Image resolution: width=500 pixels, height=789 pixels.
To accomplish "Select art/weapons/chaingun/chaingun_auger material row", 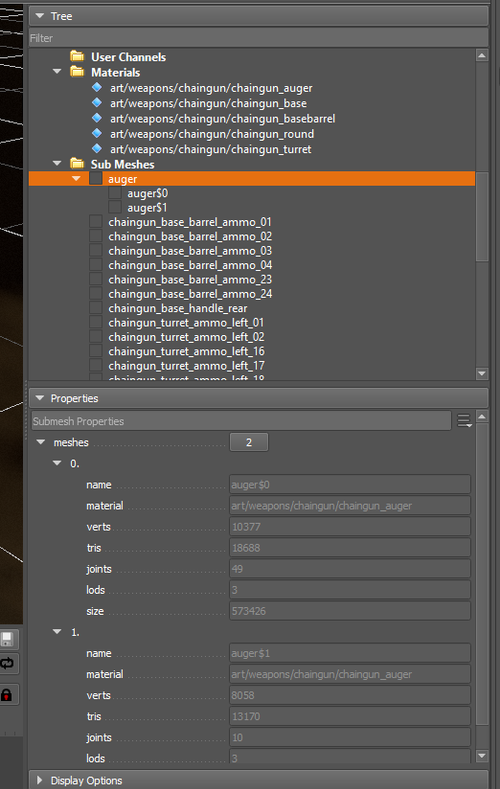I will click(x=211, y=88).
